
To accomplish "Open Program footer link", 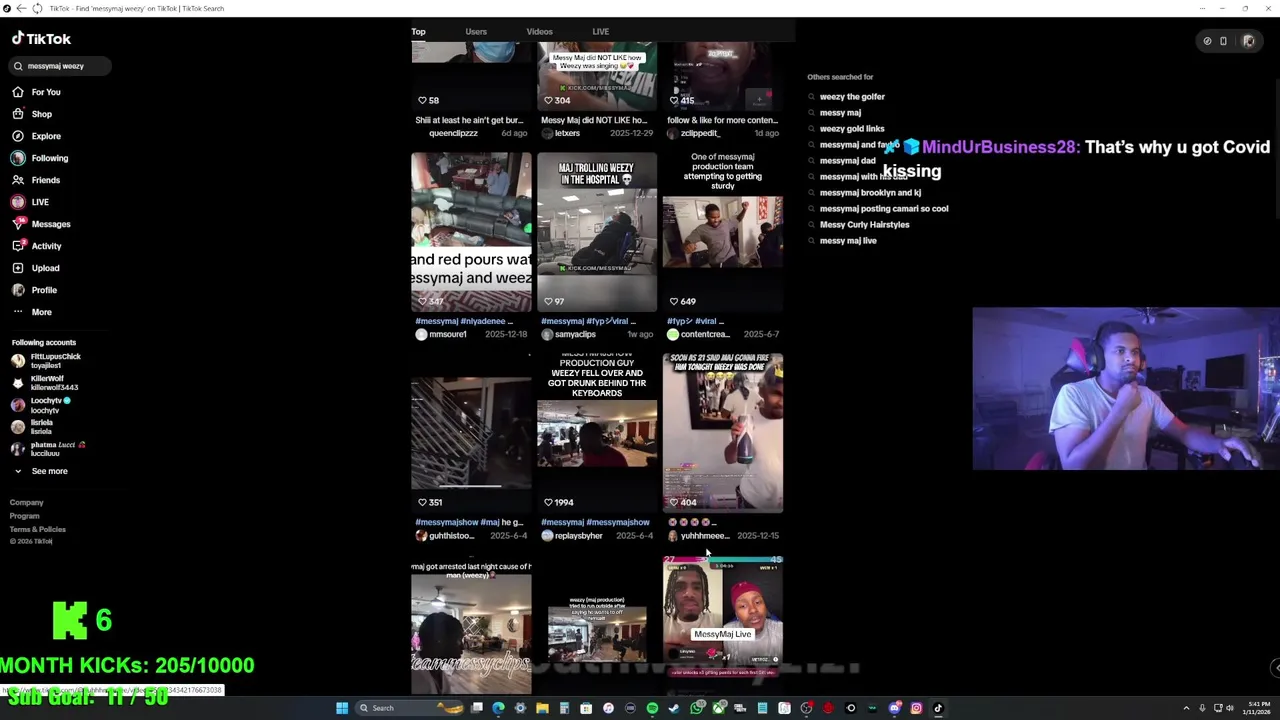I will (25, 516).
